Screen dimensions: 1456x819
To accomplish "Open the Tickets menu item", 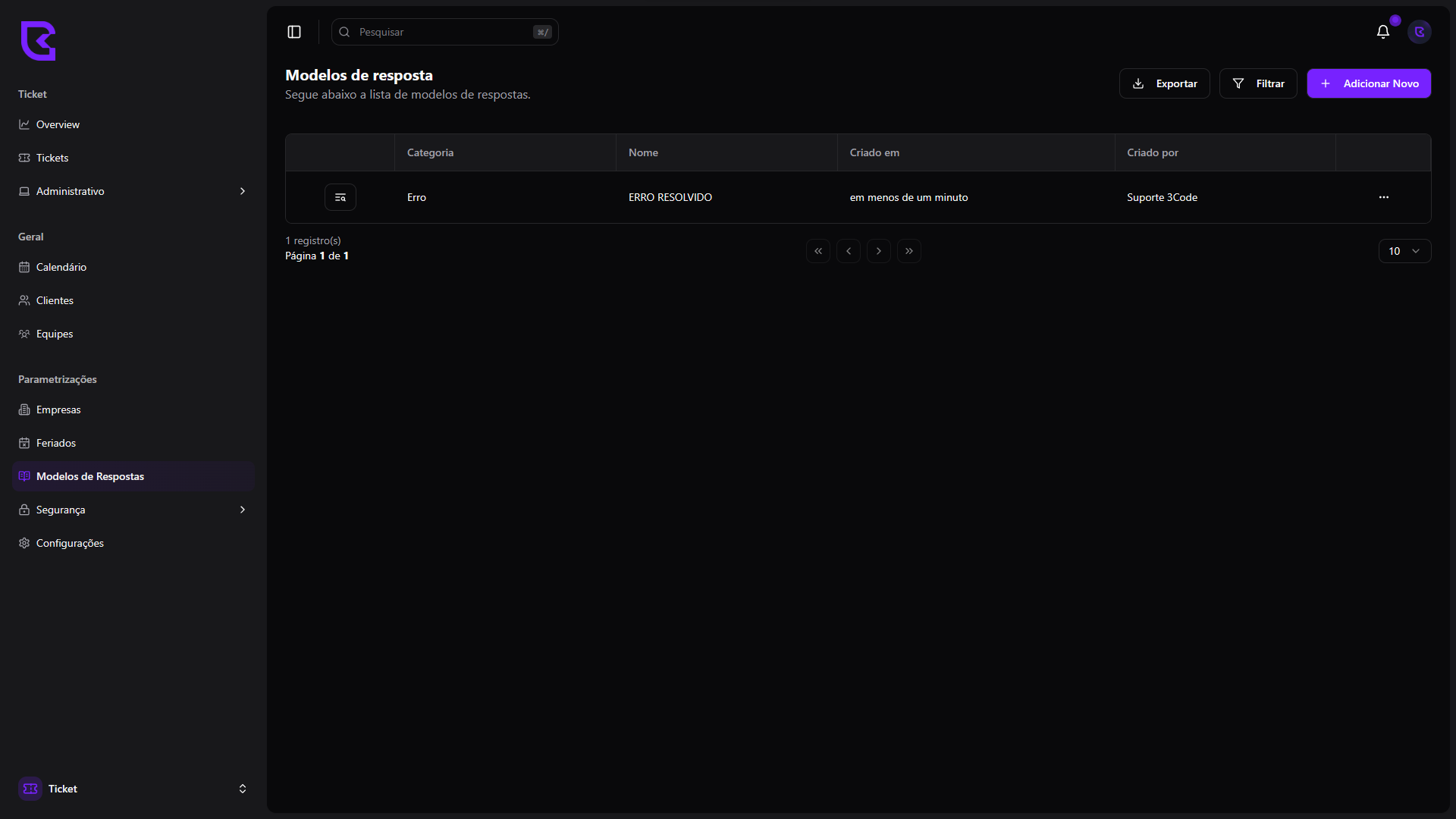I will pyautogui.click(x=52, y=158).
